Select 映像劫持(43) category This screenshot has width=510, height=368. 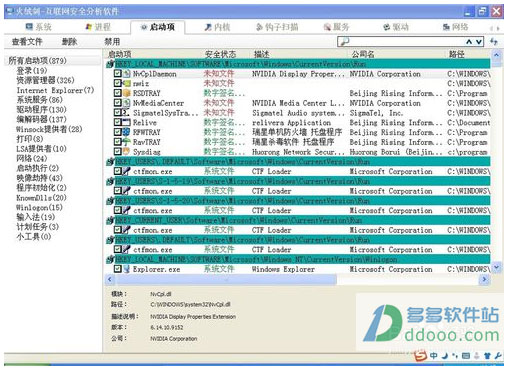pos(39,178)
